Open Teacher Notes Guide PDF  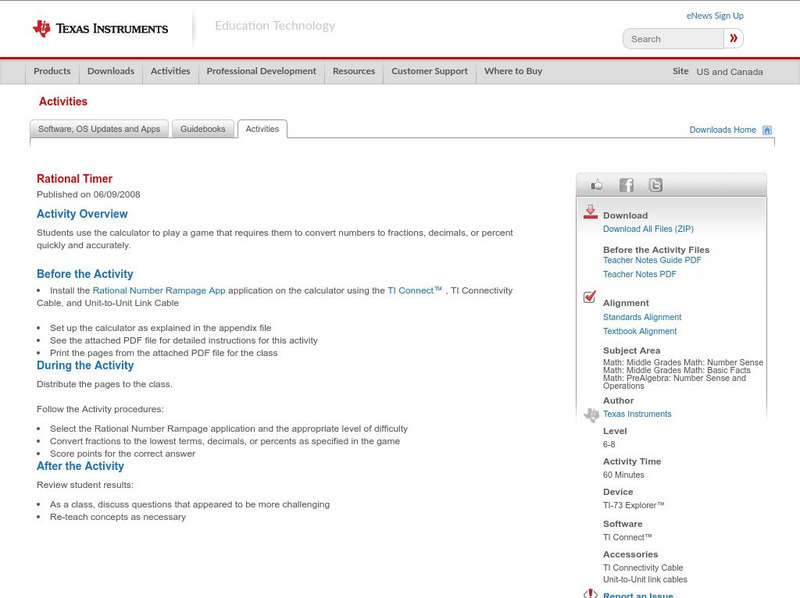[x=652, y=260]
